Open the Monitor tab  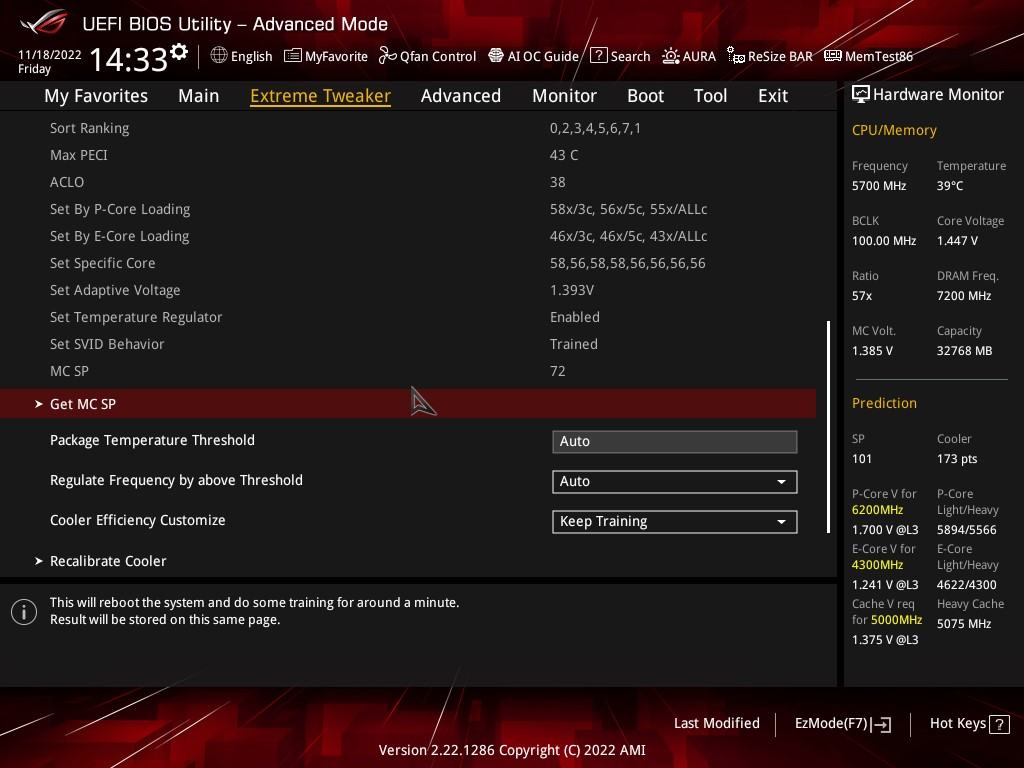(564, 96)
